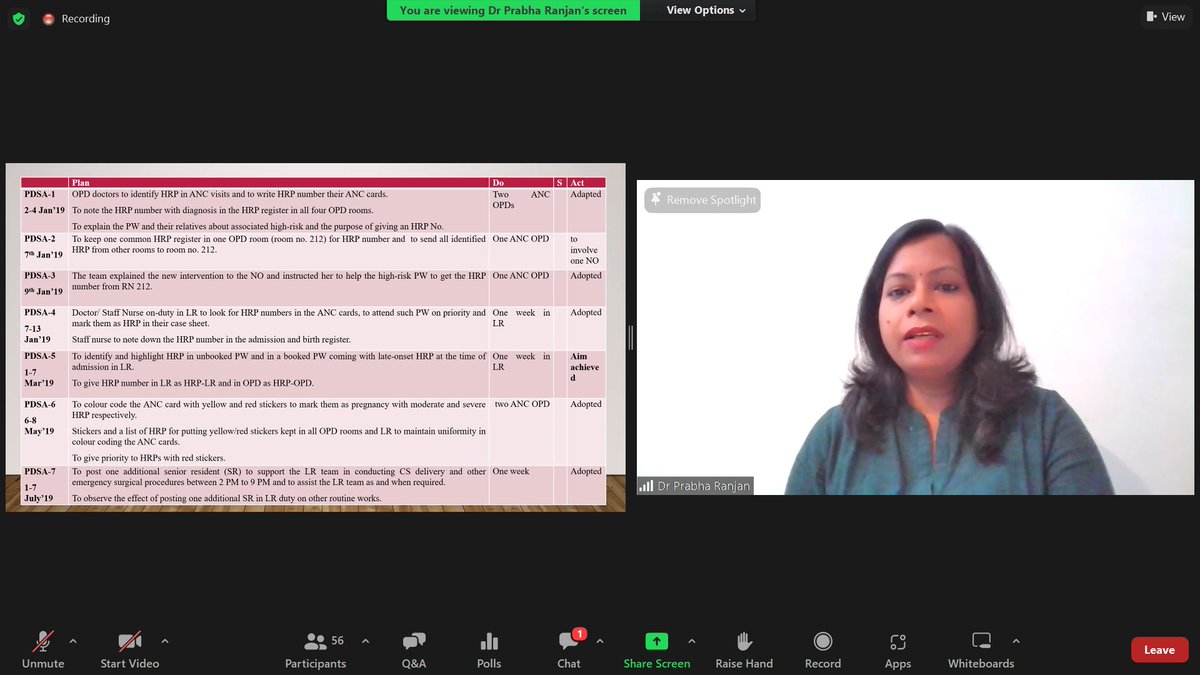Click the PDSA-4 row label in slide
Viewport: 1200px width, 675px height.
pos(40,312)
